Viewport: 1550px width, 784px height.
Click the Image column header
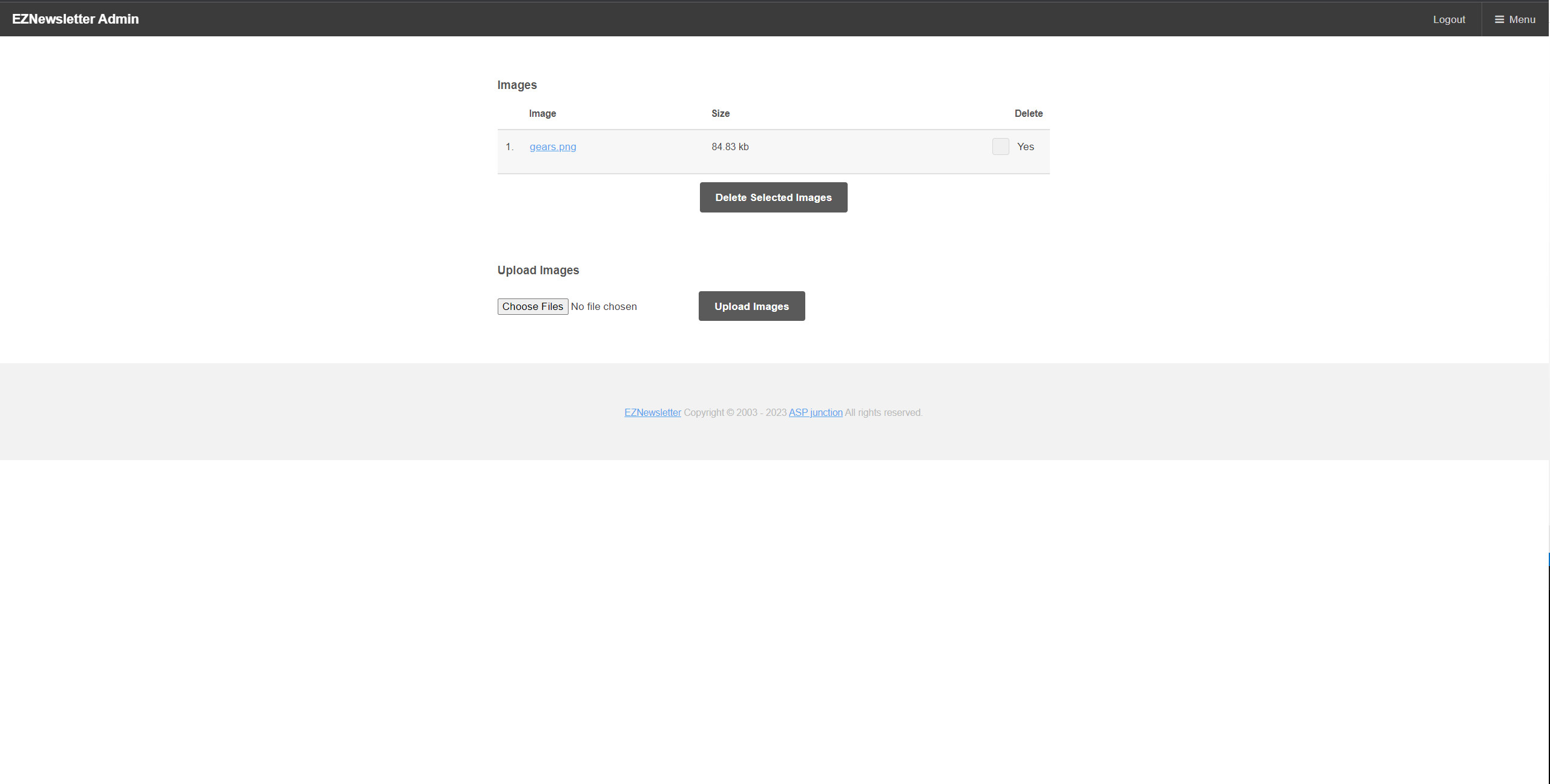click(542, 113)
